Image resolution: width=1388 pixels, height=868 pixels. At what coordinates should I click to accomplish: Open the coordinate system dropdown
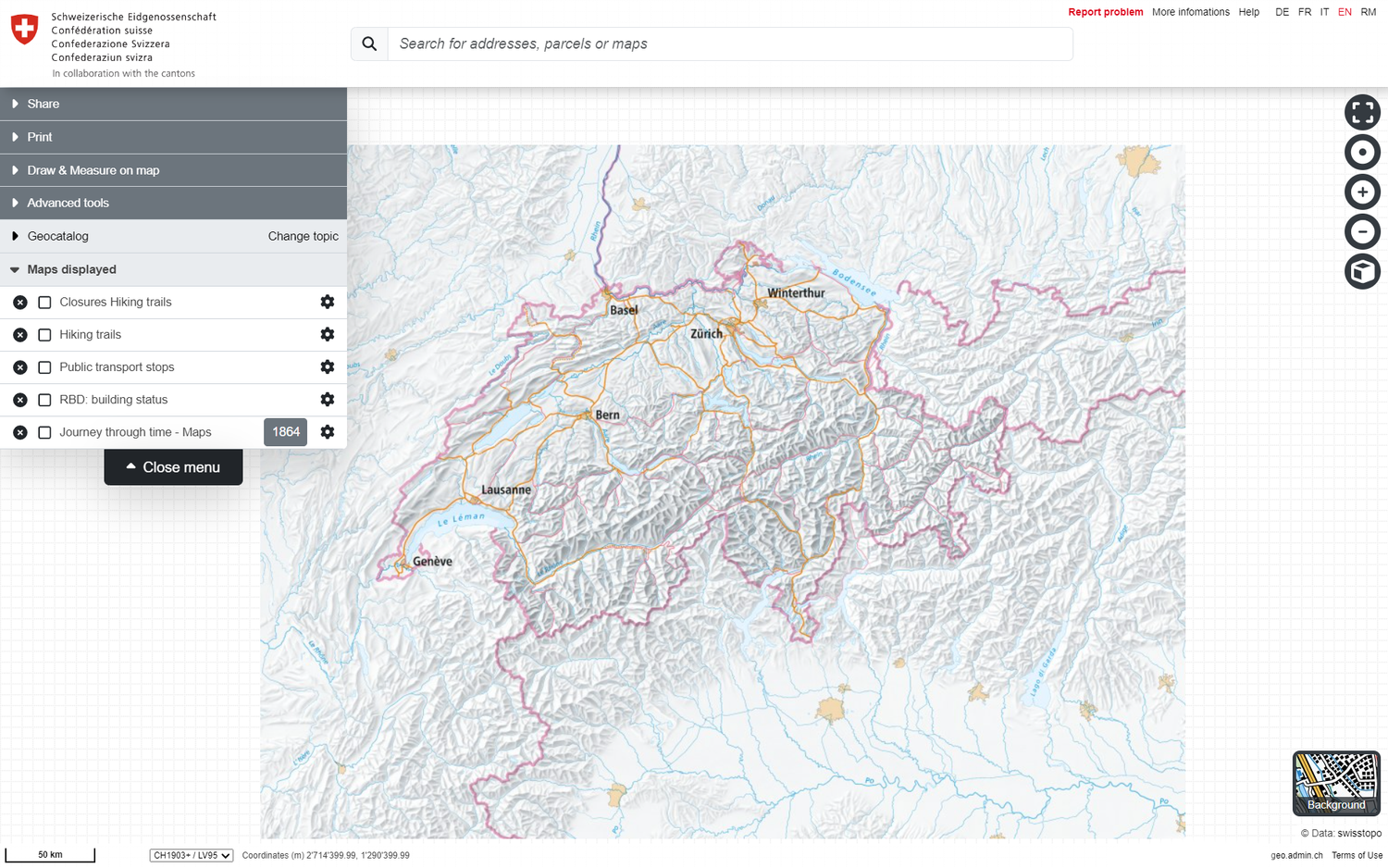tap(191, 855)
